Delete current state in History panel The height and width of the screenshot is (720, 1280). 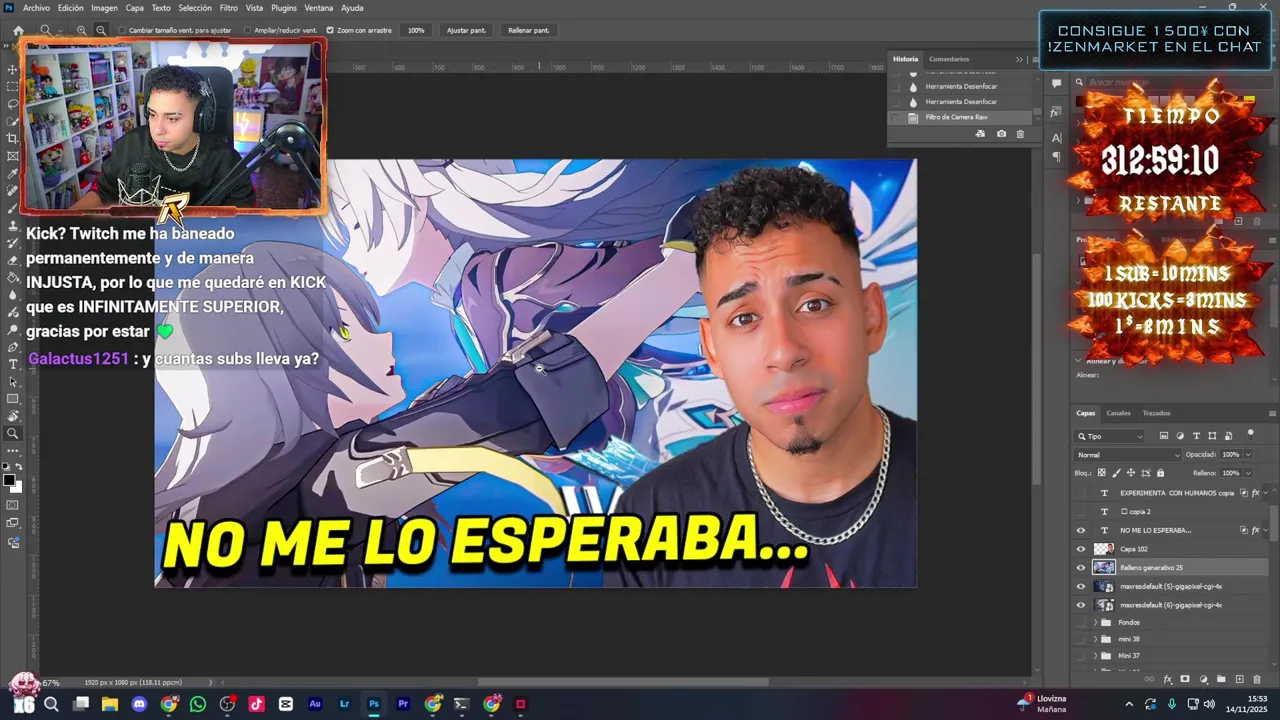pyautogui.click(x=1020, y=134)
